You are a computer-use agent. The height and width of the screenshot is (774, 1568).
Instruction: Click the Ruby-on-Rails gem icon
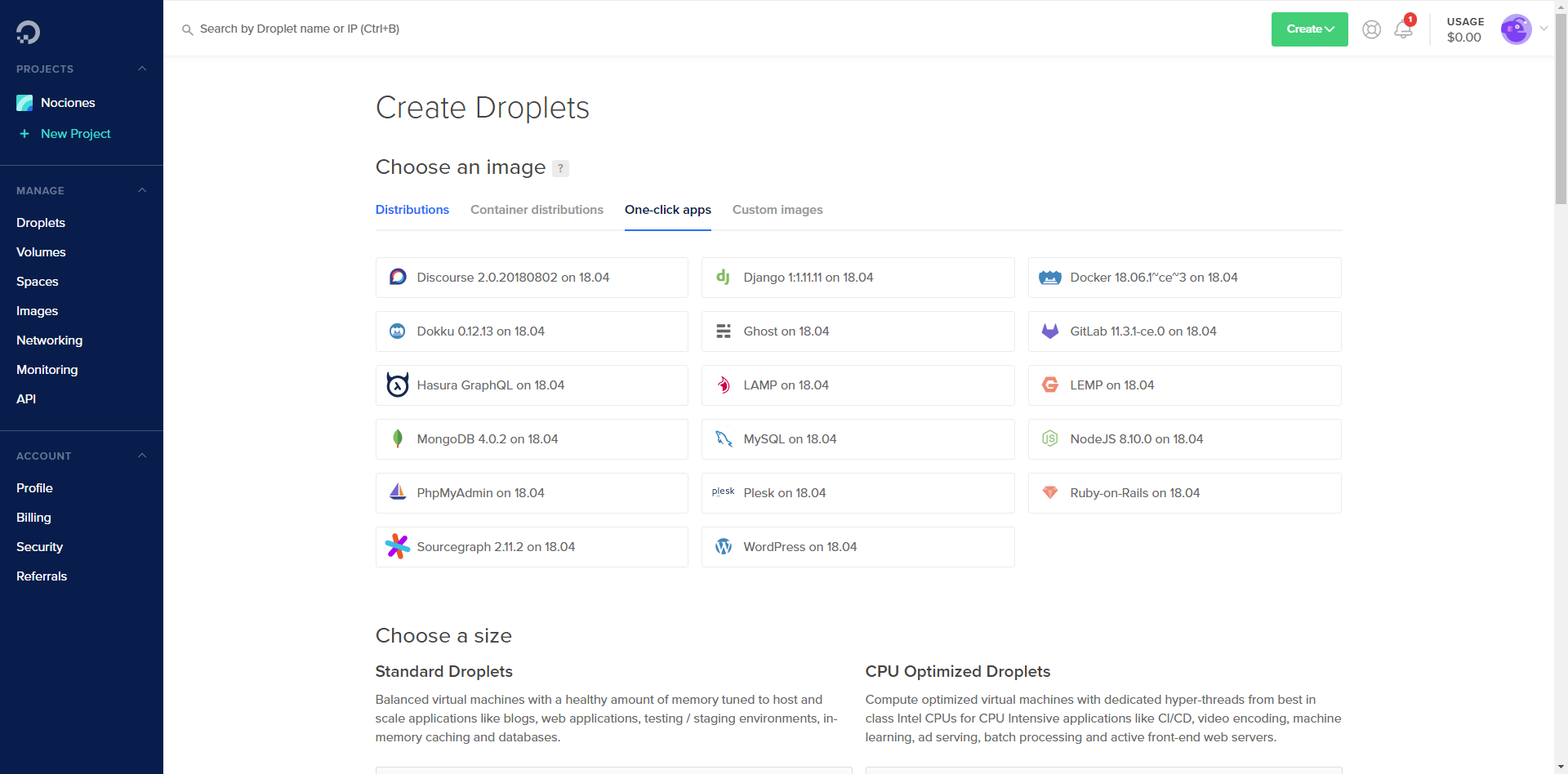tap(1050, 493)
